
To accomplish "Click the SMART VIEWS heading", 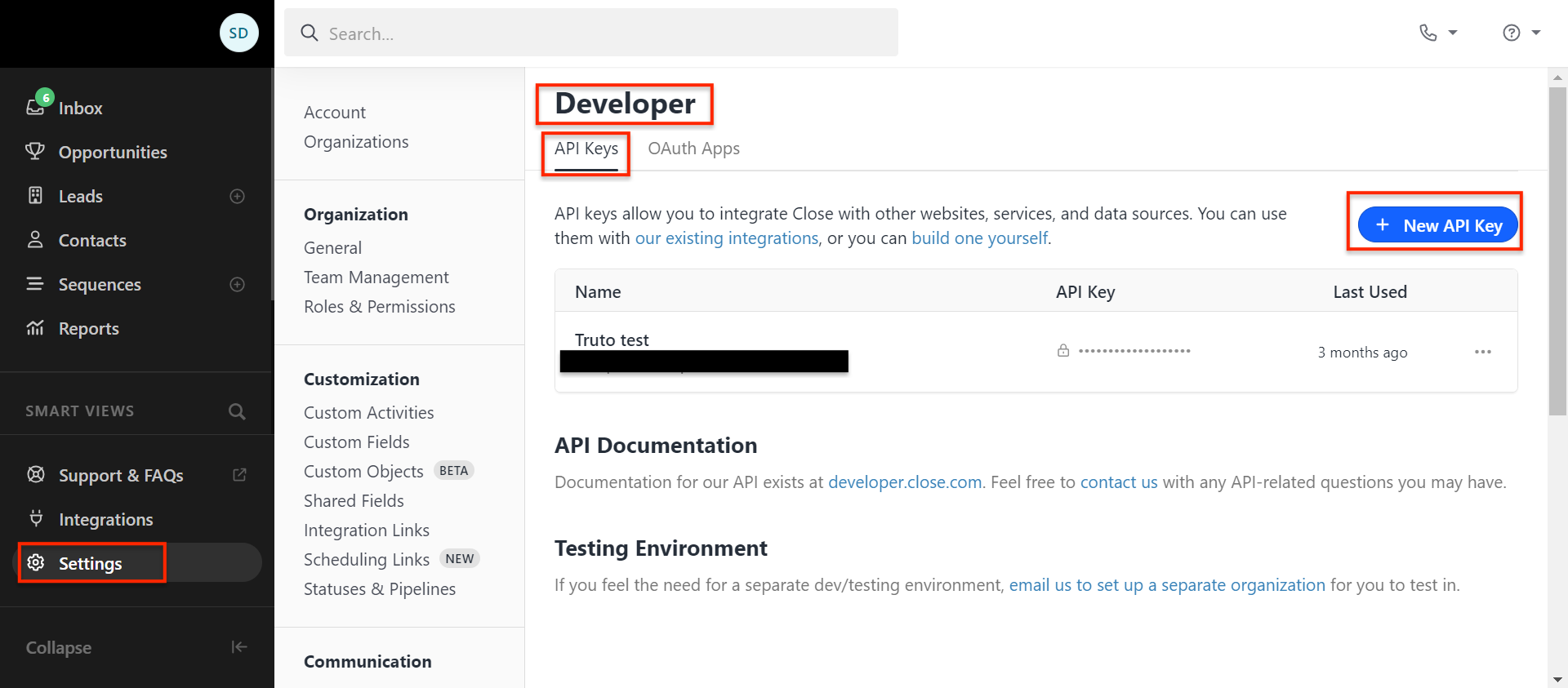I will (79, 411).
